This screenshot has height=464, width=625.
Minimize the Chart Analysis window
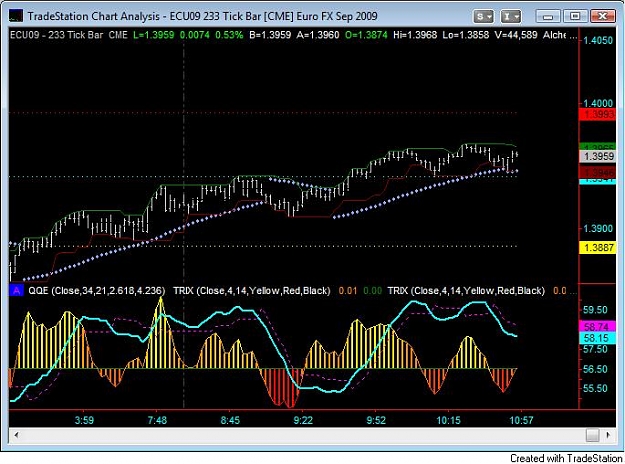coord(548,16)
